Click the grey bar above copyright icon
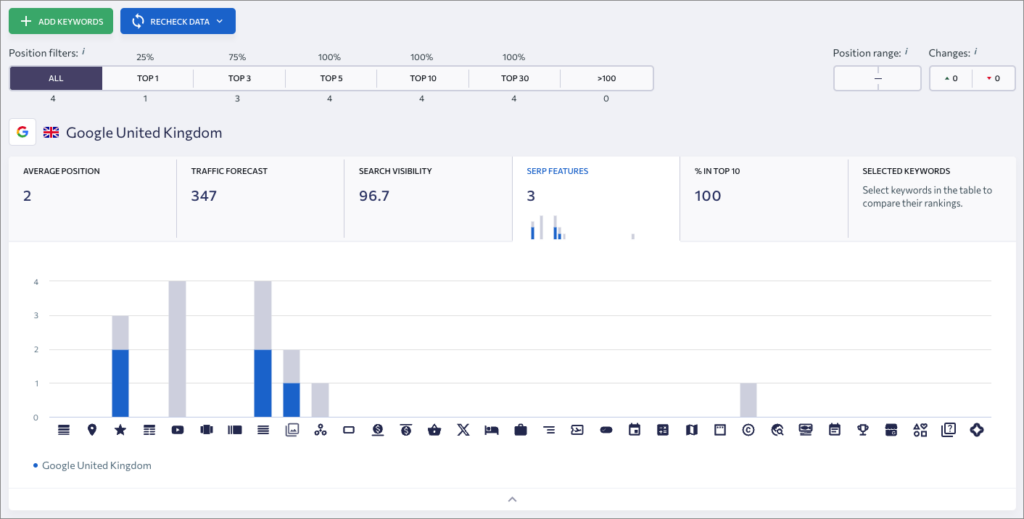Image resolution: width=1024 pixels, height=519 pixels. click(x=748, y=400)
